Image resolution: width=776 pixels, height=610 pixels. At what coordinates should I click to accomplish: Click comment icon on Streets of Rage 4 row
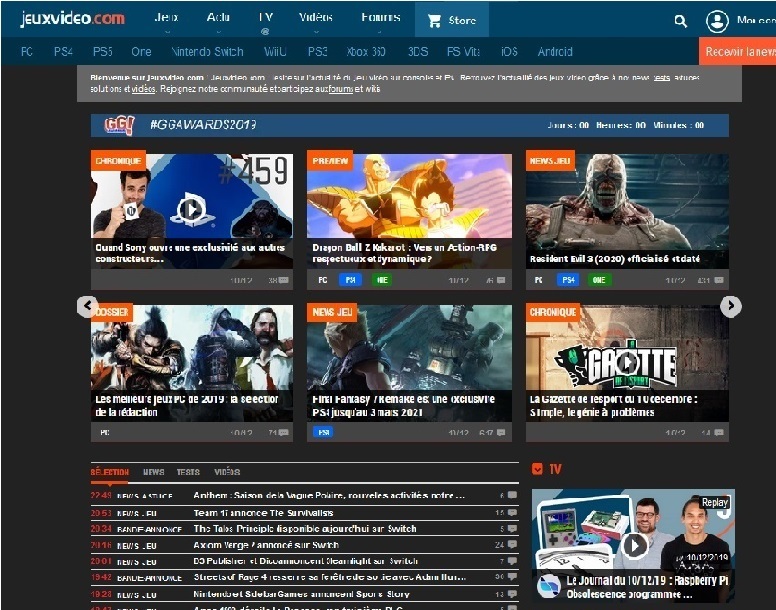tap(512, 576)
